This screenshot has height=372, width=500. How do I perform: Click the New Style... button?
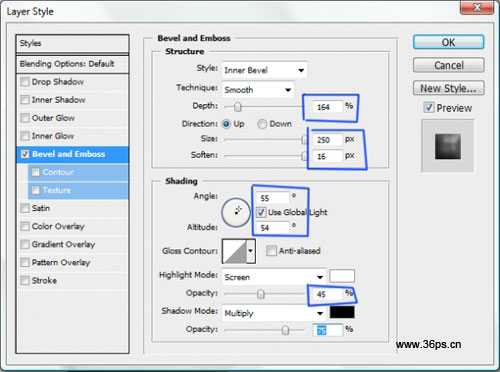[x=448, y=88]
